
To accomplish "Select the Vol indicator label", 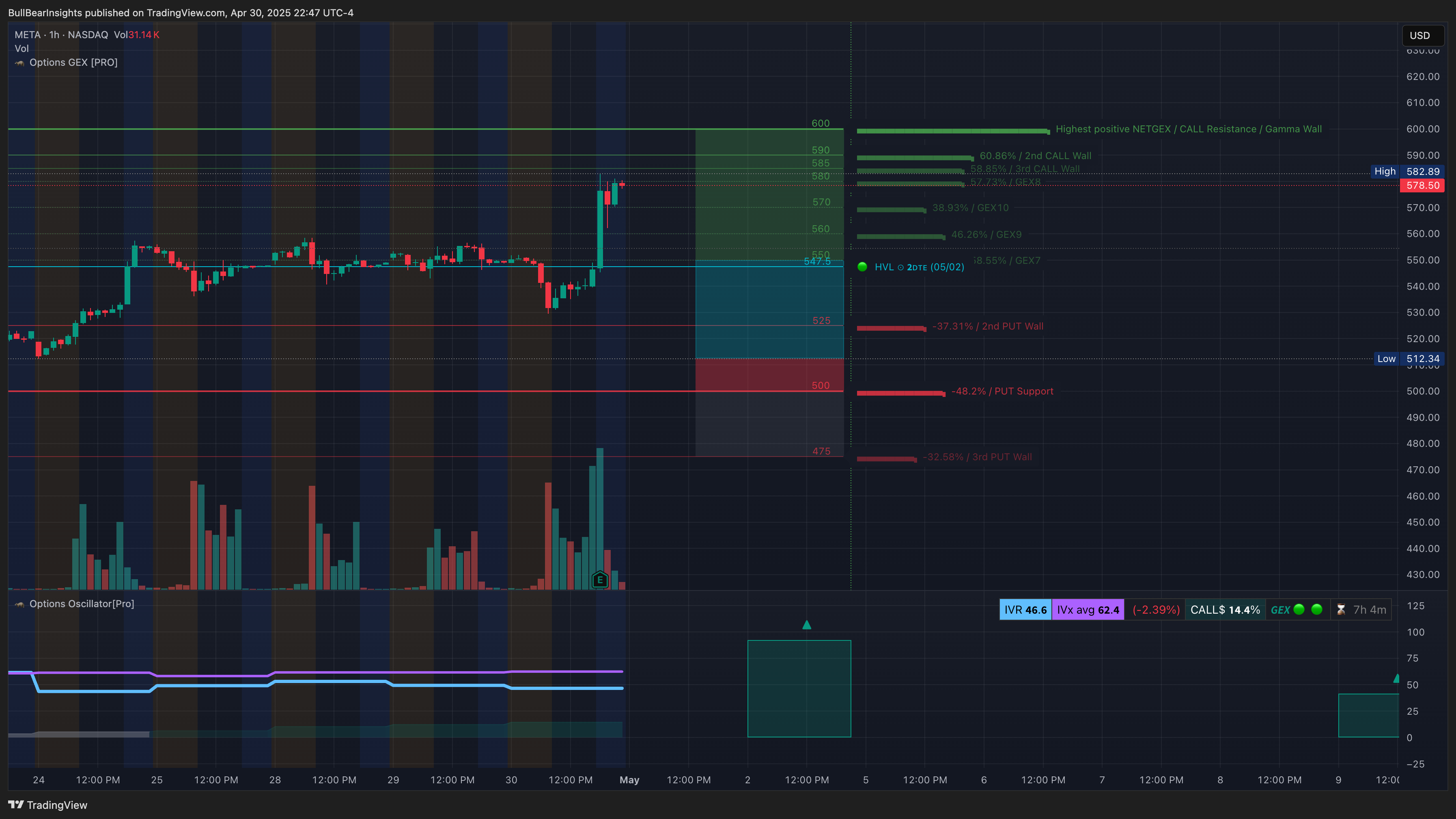I will [22, 49].
